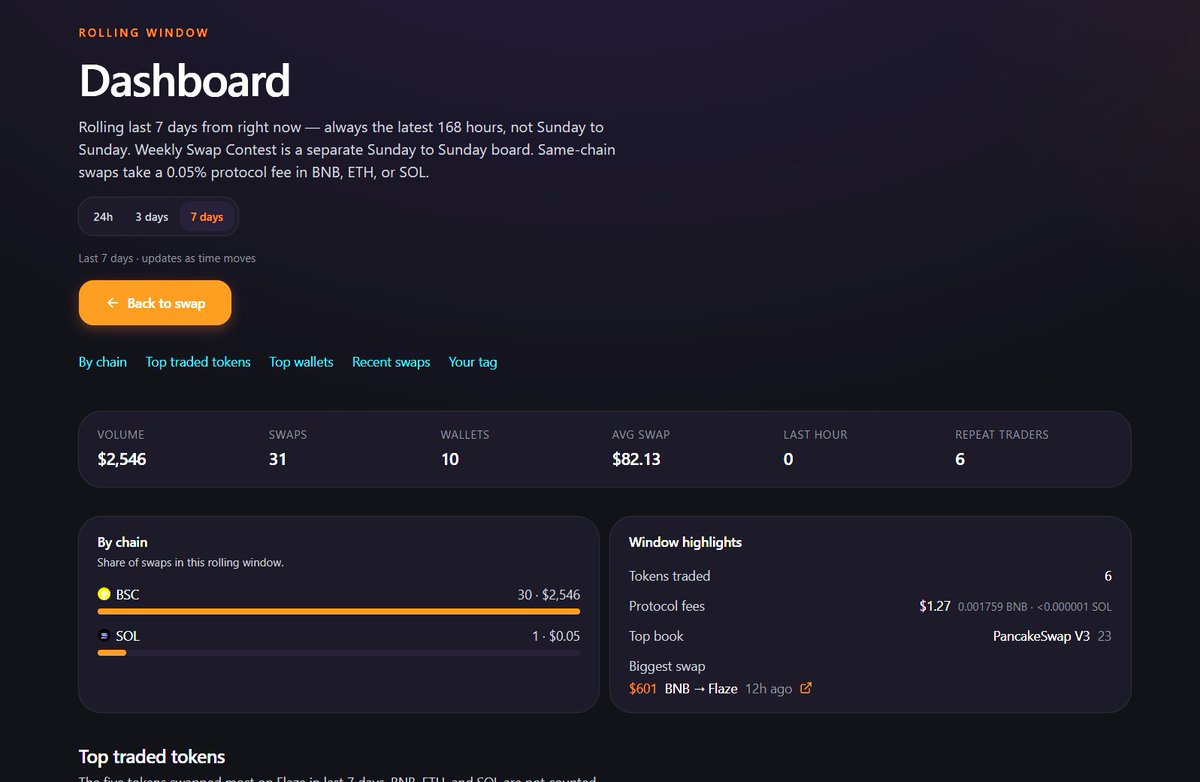This screenshot has width=1200, height=782.
Task: Open the Your tag link
Action: pyautogui.click(x=473, y=362)
